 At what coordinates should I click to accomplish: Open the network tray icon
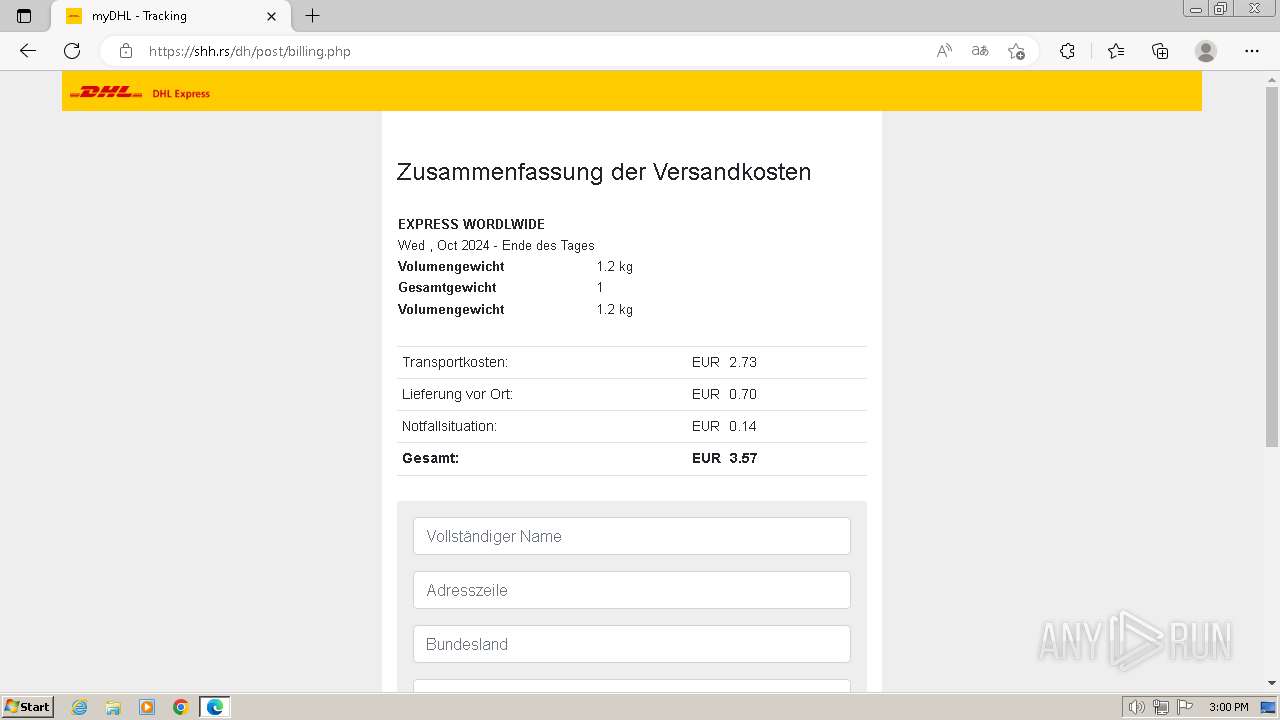pyautogui.click(x=1160, y=707)
